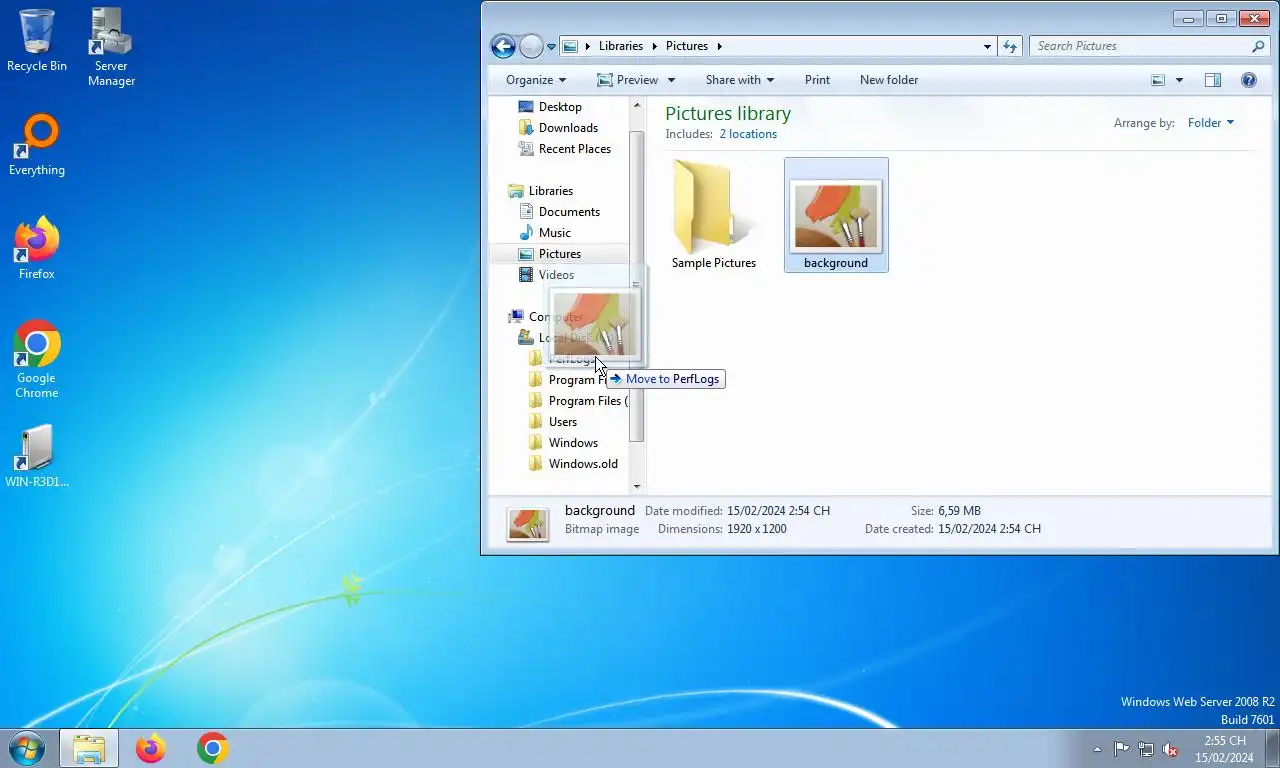Open address bar history dropdown
The height and width of the screenshot is (768, 1280).
coord(987,46)
